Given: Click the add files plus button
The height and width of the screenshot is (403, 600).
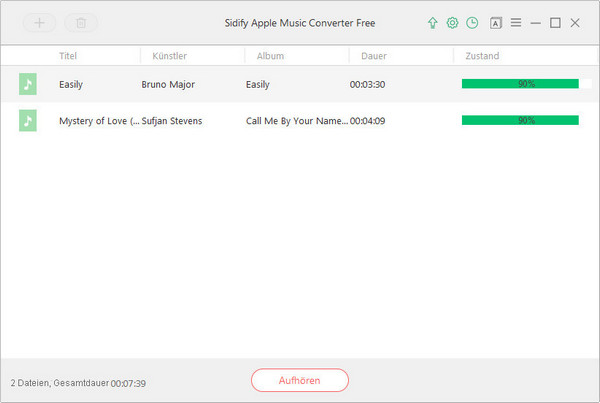Looking at the screenshot, I should 39,23.
